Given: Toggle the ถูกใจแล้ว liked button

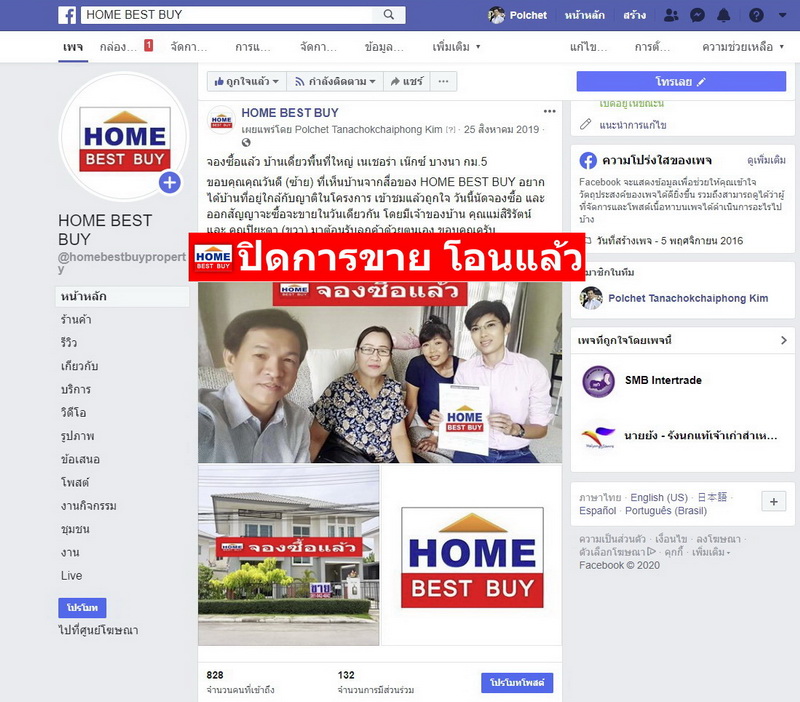Looking at the screenshot, I should [247, 82].
